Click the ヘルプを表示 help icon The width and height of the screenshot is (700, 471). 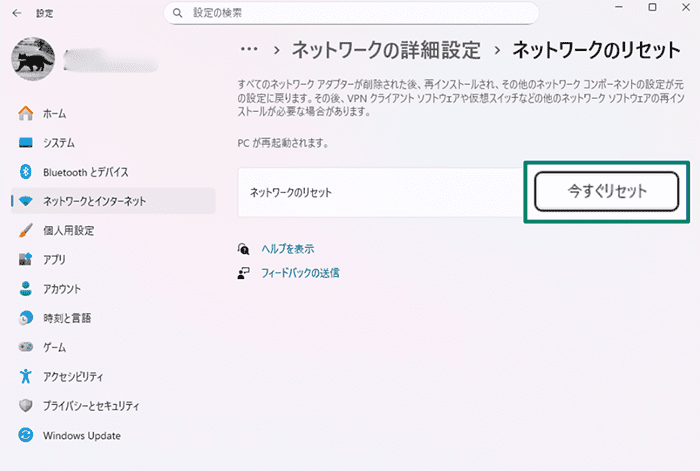coord(244,249)
